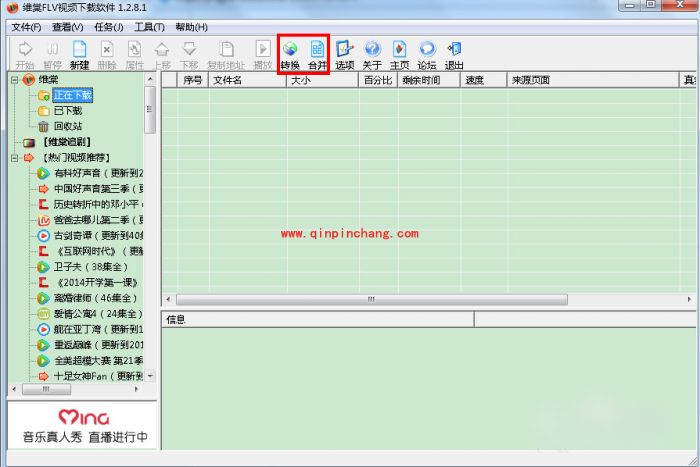Open the 重返巅峰 entry
700x467 pixels.
(98, 345)
